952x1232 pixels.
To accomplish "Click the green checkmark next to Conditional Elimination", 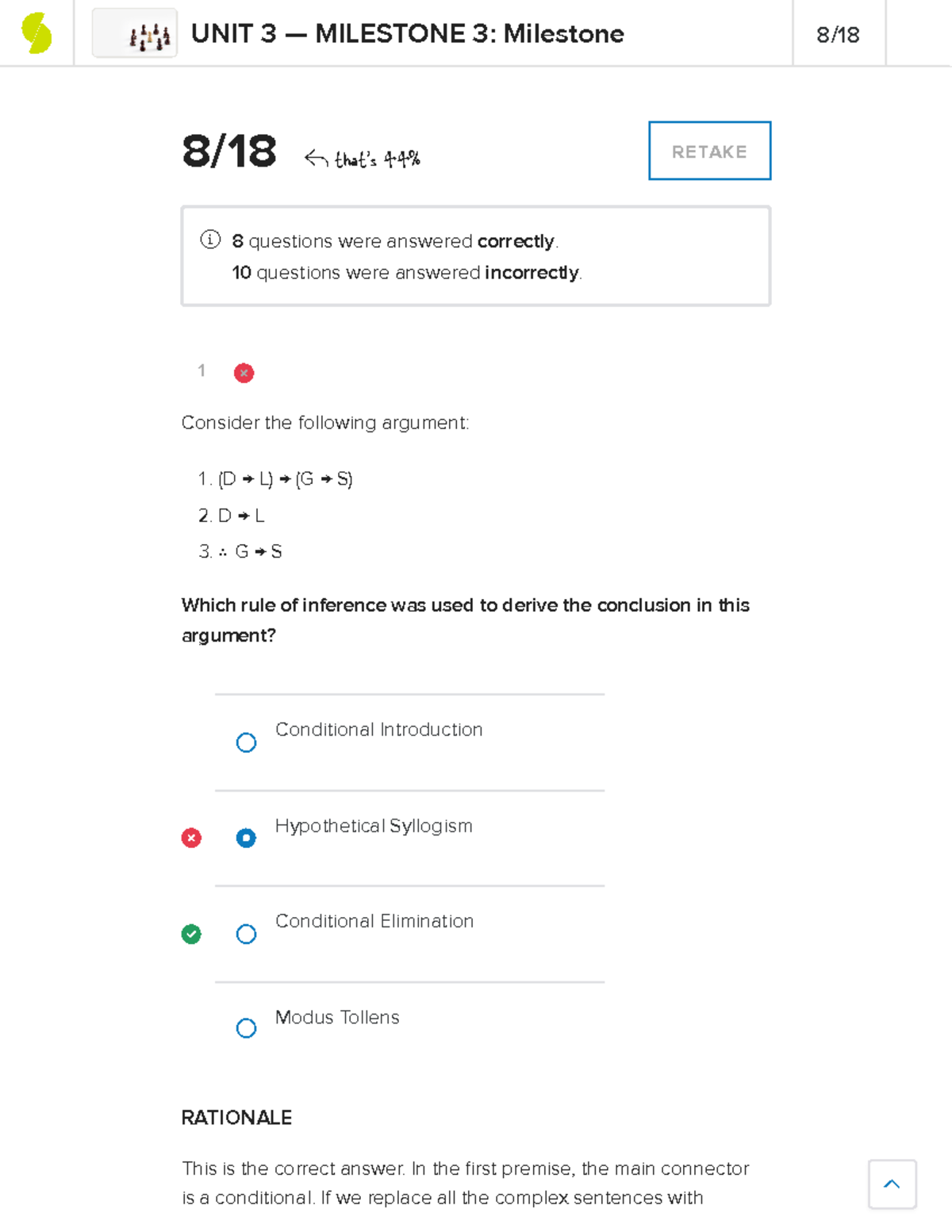I will pos(190,934).
